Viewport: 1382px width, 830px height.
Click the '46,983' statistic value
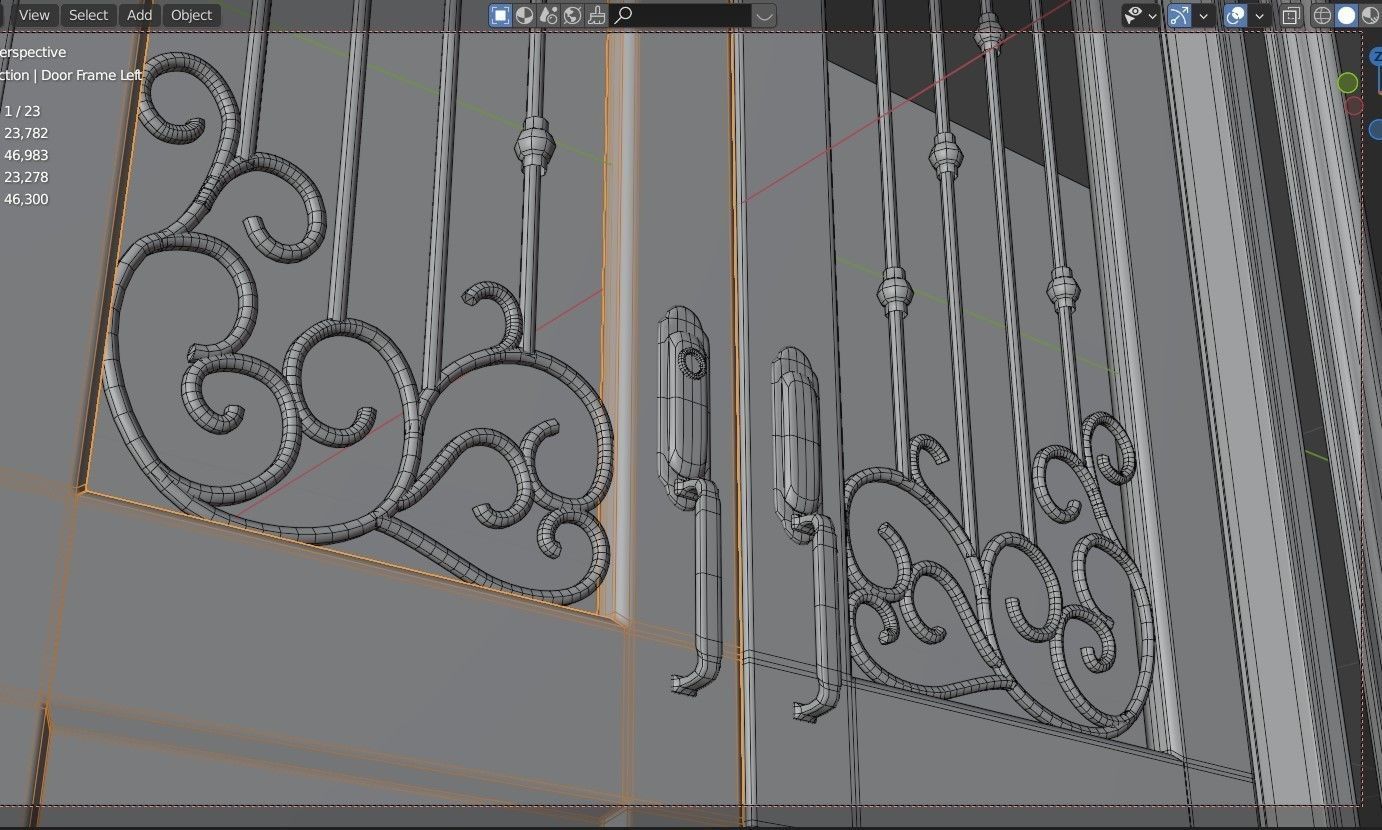tap(26, 155)
